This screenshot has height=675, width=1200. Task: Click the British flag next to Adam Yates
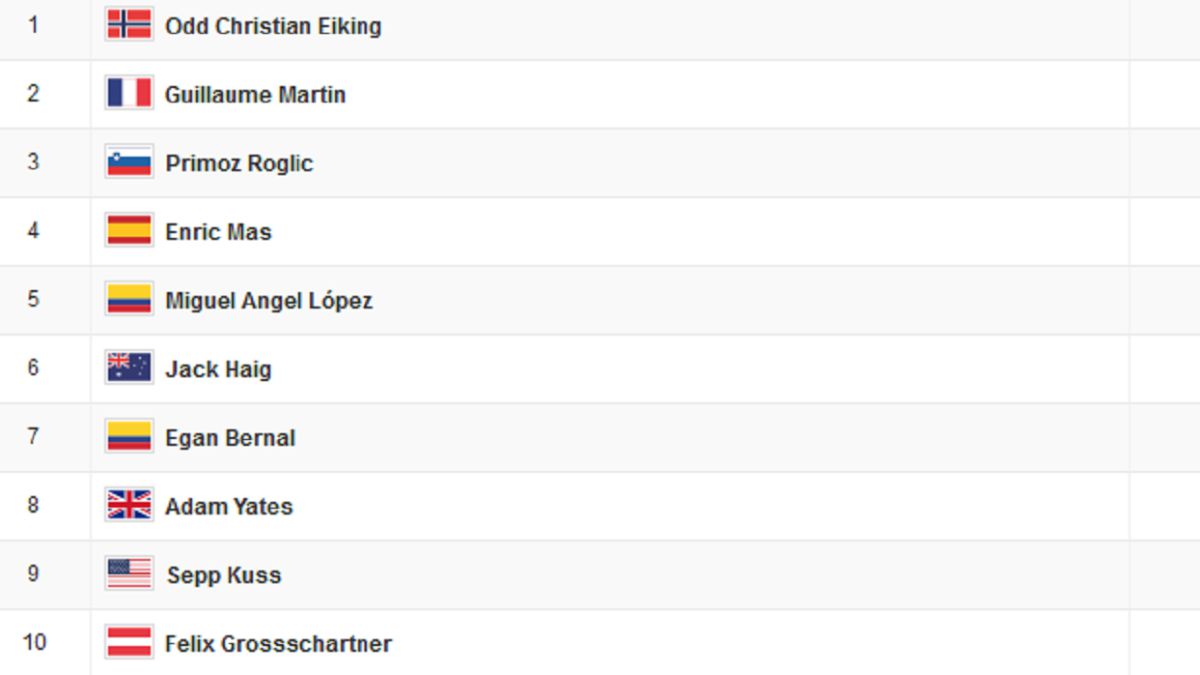coord(129,505)
